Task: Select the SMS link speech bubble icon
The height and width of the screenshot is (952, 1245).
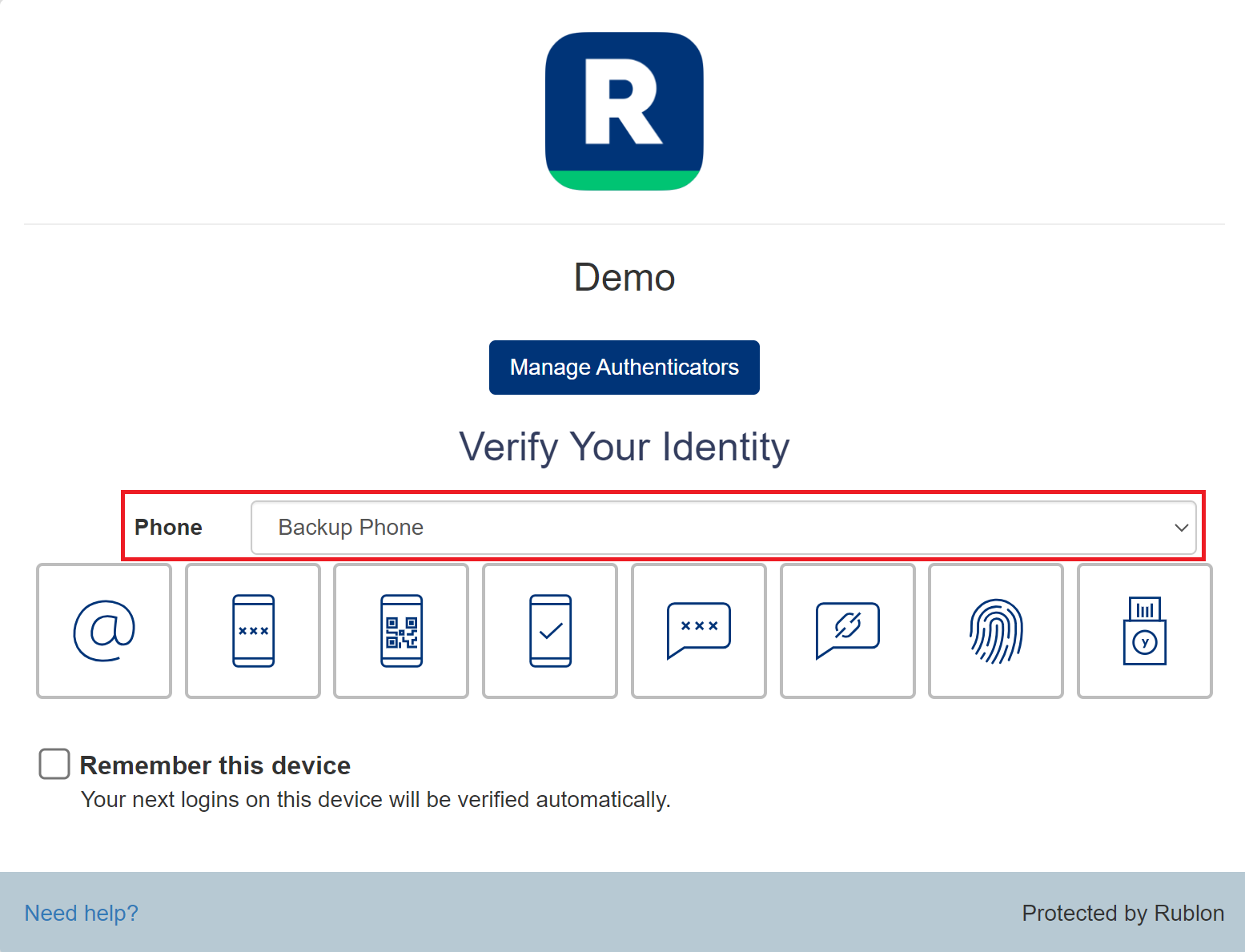Action: [848, 631]
